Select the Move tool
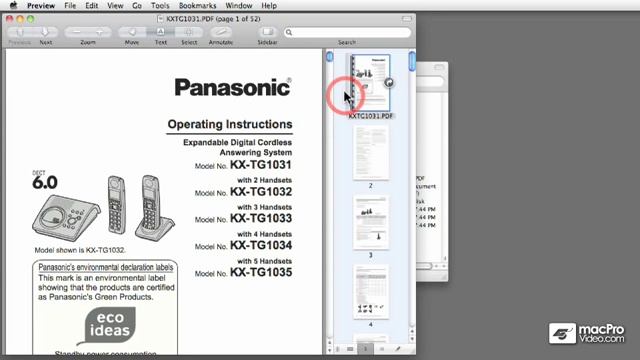The height and width of the screenshot is (360, 640). (132, 32)
